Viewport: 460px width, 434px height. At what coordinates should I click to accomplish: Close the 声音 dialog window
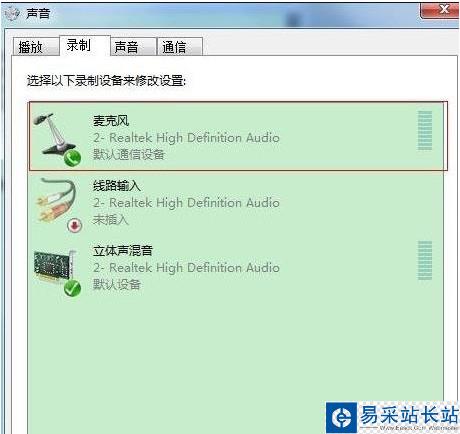click(439, 9)
